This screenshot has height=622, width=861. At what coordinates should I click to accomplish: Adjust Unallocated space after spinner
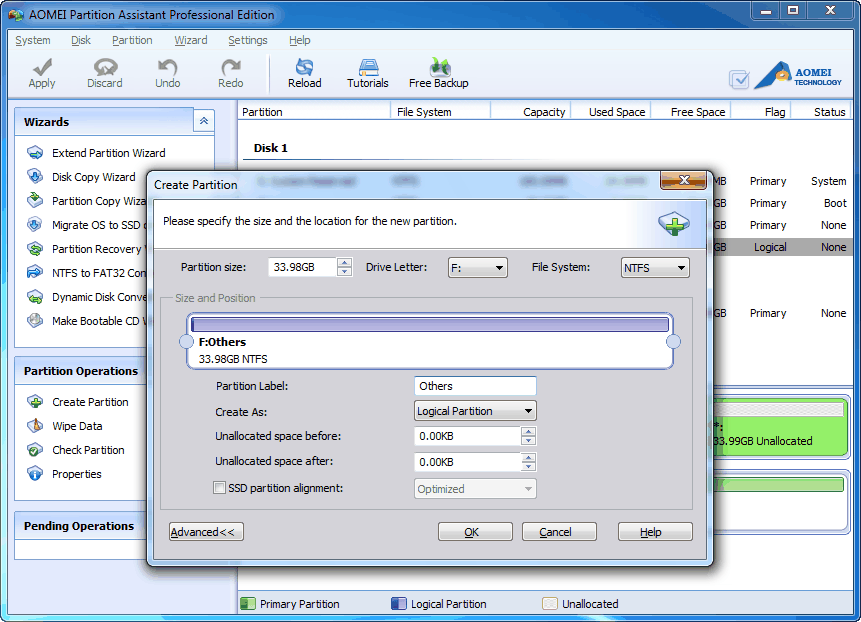[528, 462]
